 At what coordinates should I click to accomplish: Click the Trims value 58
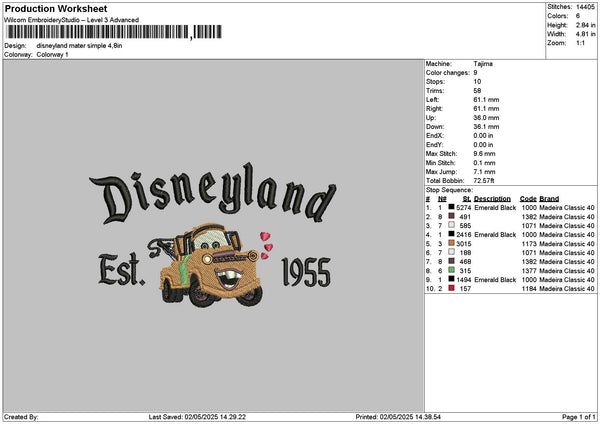[477, 91]
